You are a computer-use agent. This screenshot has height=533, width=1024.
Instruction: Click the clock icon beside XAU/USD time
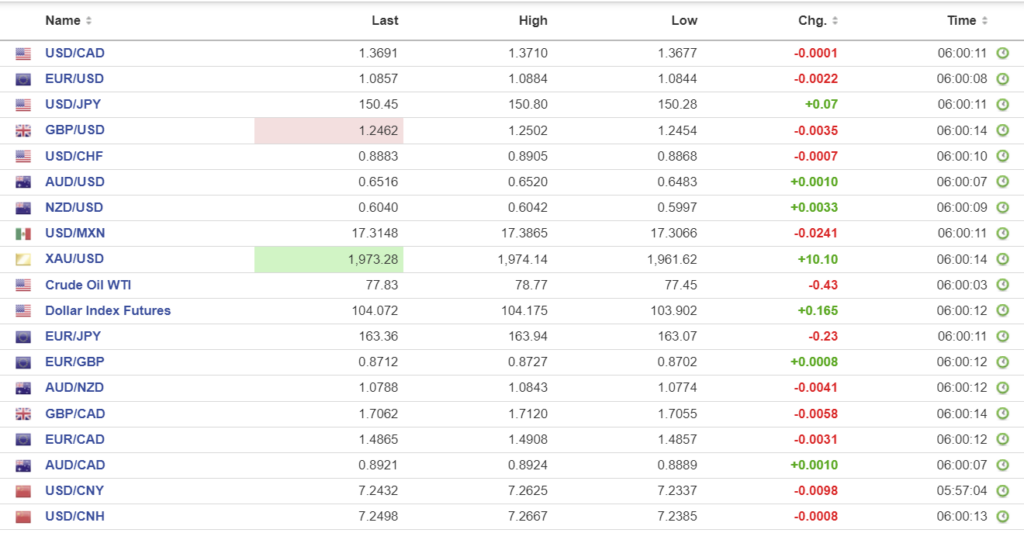[x=1002, y=260]
